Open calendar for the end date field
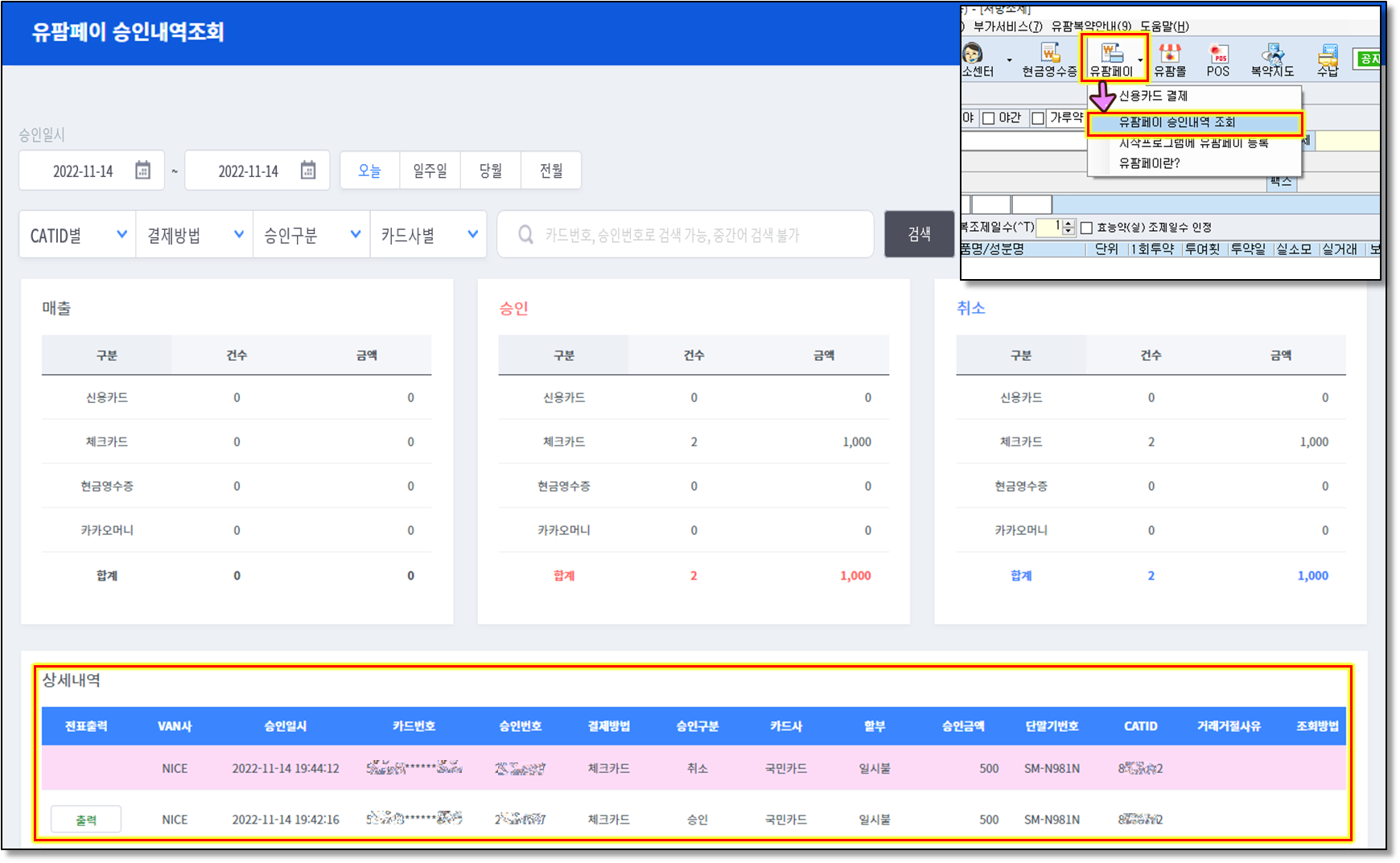This screenshot has width=1400, height=863. click(308, 171)
